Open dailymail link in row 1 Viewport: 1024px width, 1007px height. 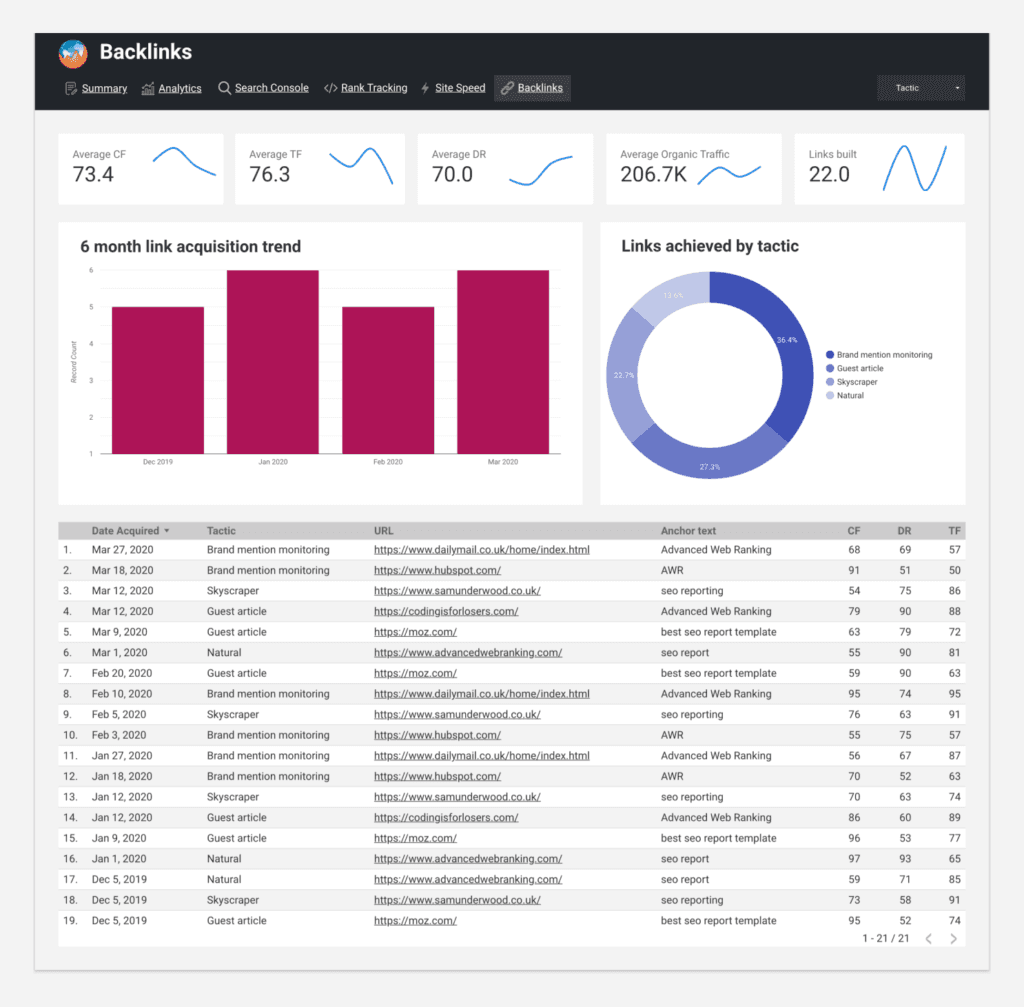[x=481, y=550]
